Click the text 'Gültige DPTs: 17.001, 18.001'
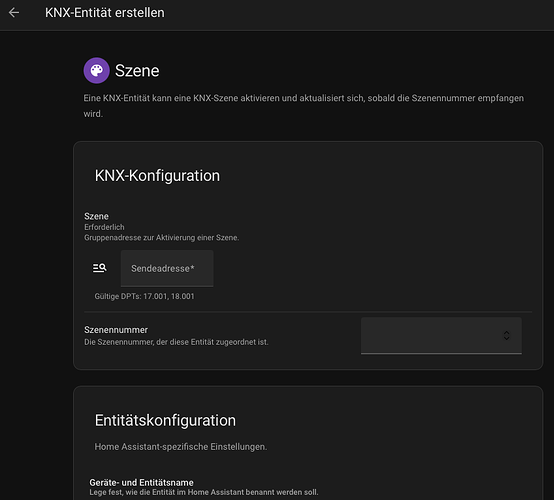Image resolution: width=554 pixels, height=500 pixels. click(x=144, y=296)
